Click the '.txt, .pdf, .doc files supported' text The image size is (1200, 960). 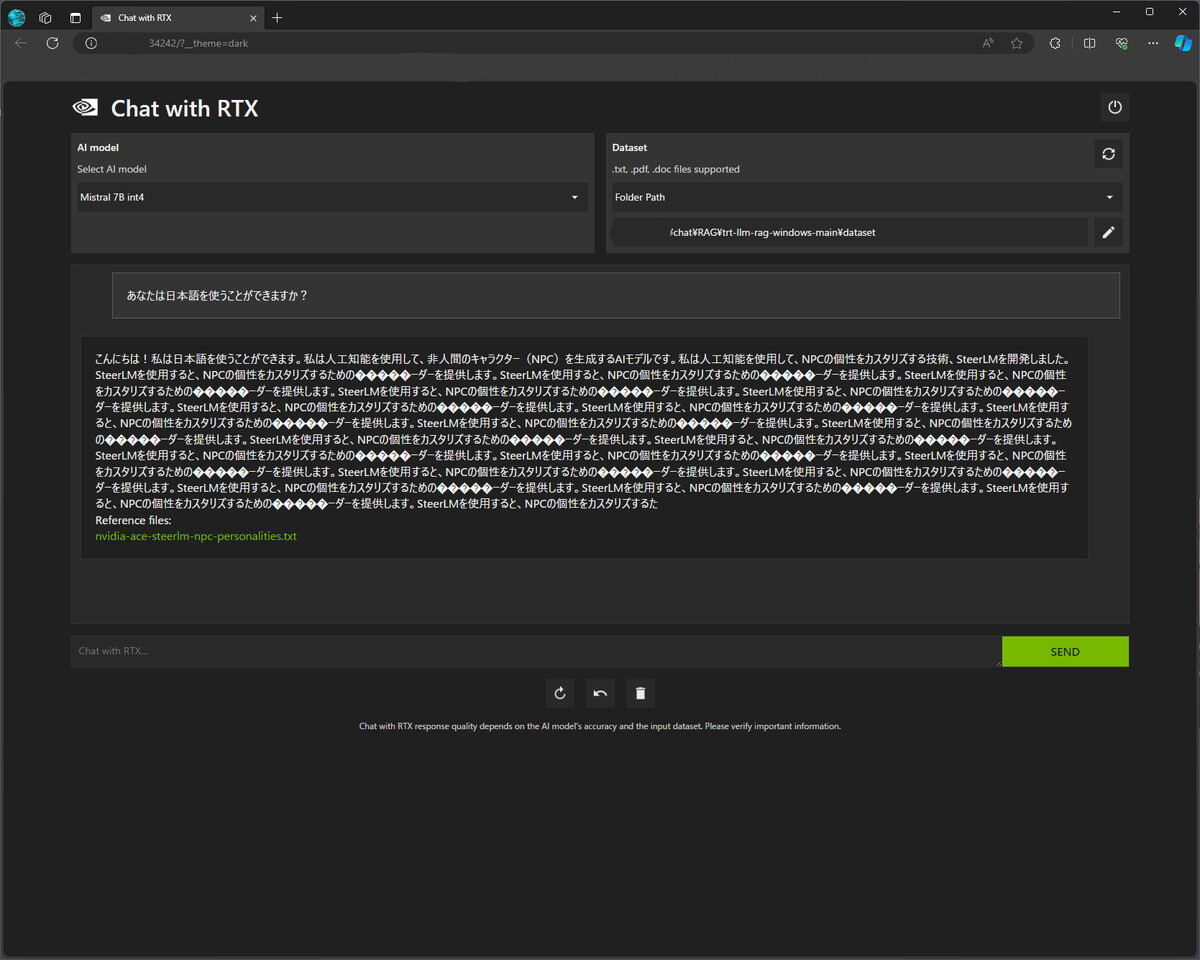(676, 169)
